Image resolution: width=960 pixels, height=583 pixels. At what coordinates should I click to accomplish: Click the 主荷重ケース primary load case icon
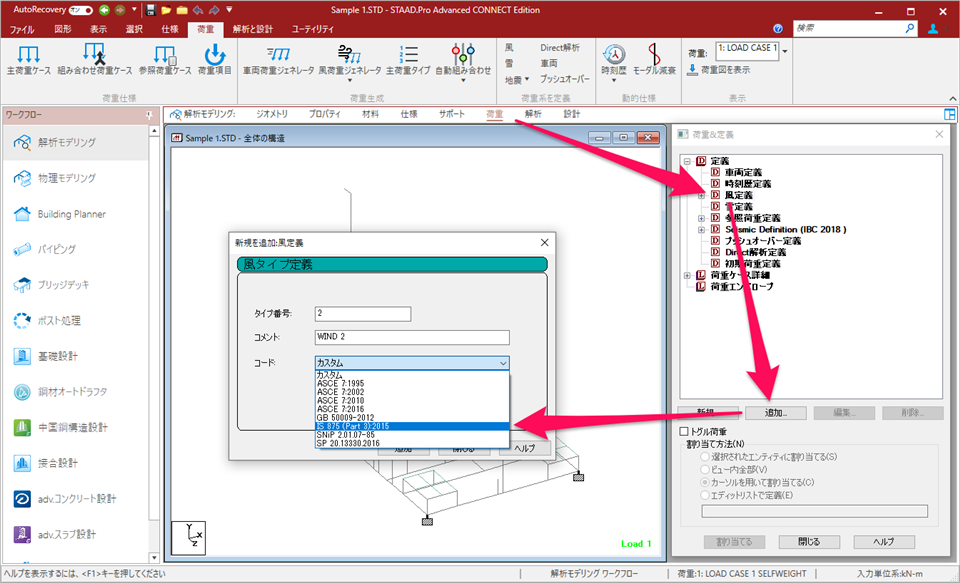tap(29, 53)
